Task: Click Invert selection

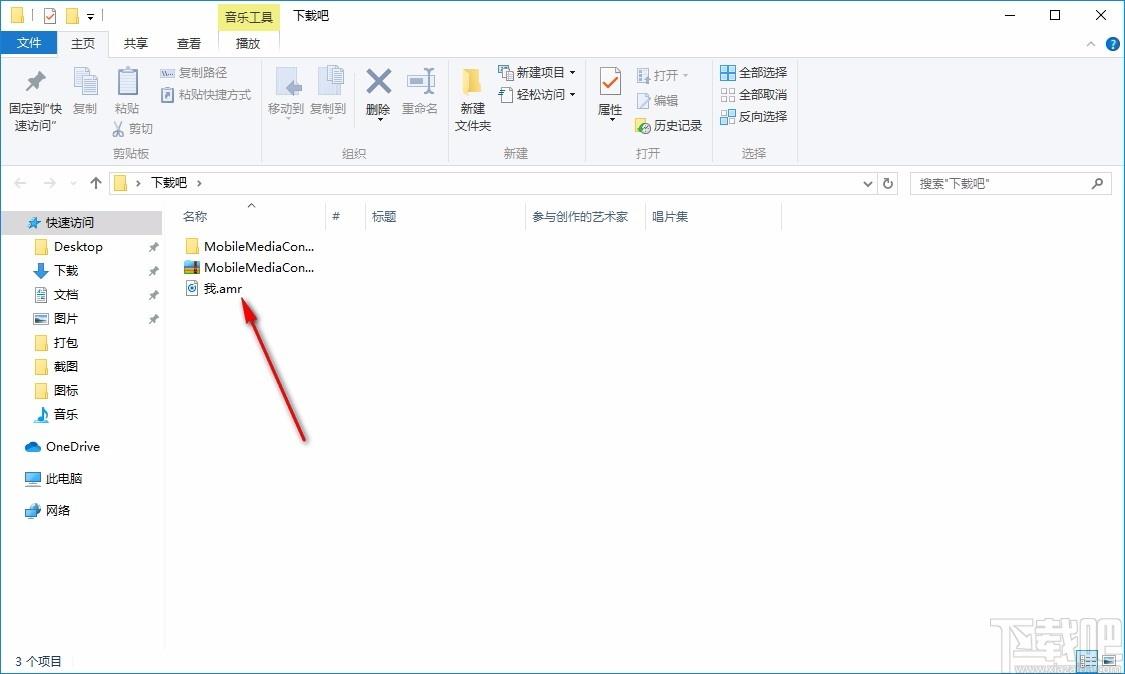Action: (x=753, y=116)
